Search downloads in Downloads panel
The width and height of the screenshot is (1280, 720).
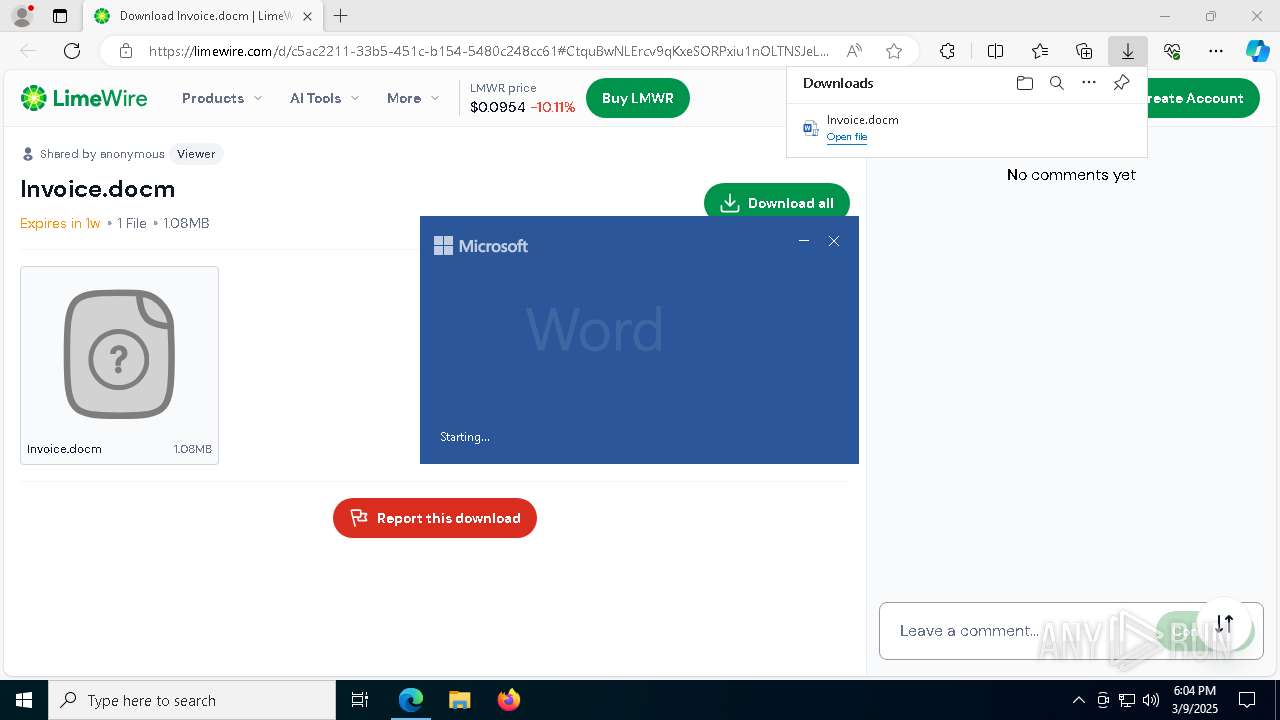[1056, 83]
